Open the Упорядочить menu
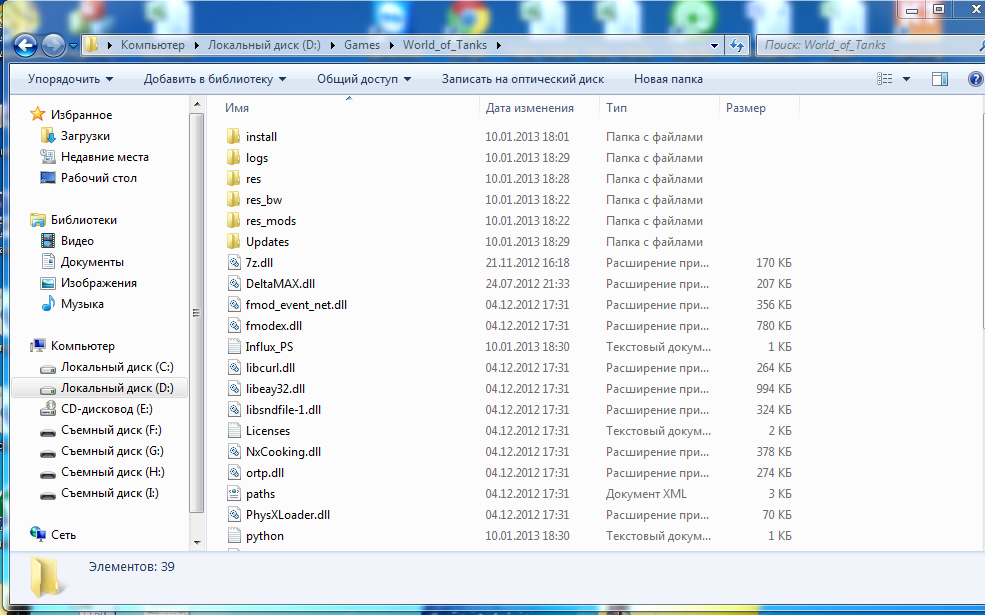 point(70,79)
